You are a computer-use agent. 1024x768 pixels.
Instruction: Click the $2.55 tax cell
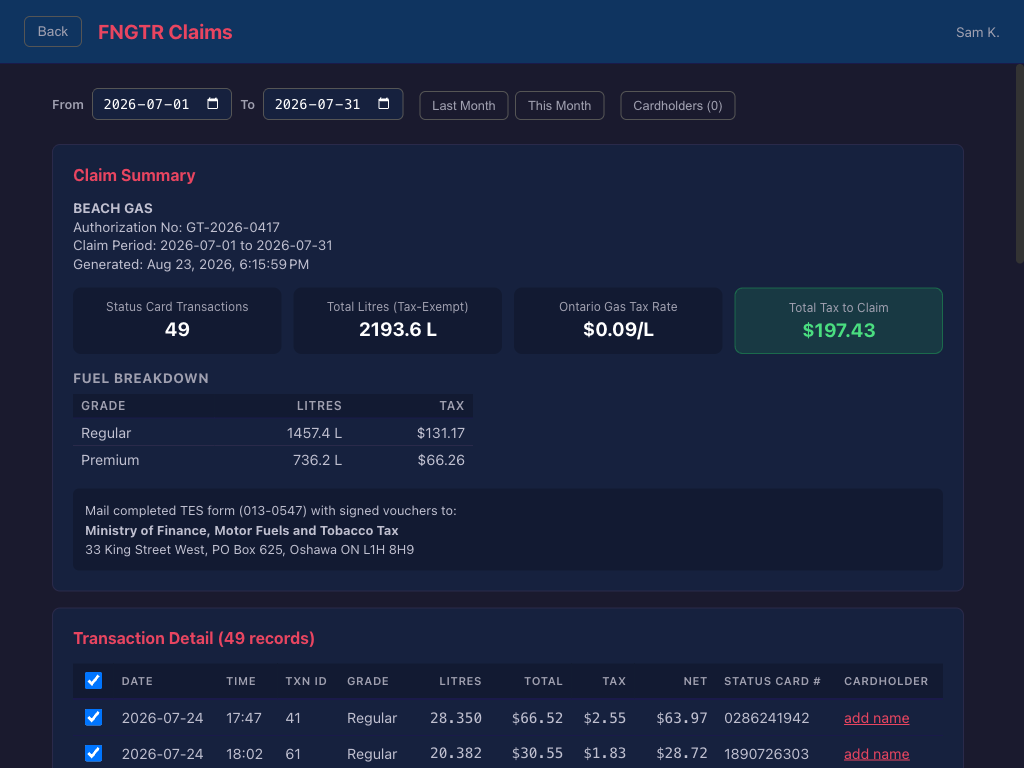(x=605, y=718)
